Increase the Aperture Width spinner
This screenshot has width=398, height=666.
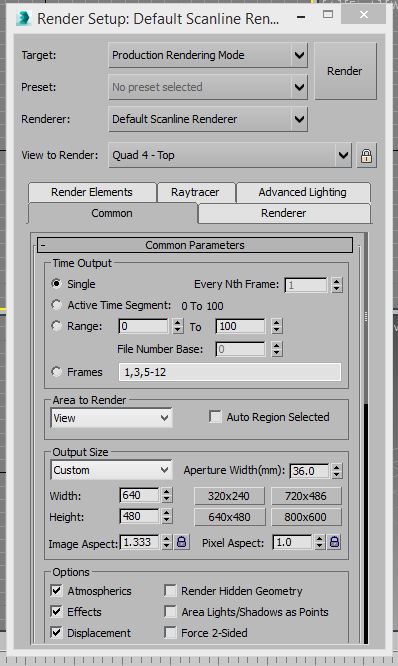pos(336,467)
